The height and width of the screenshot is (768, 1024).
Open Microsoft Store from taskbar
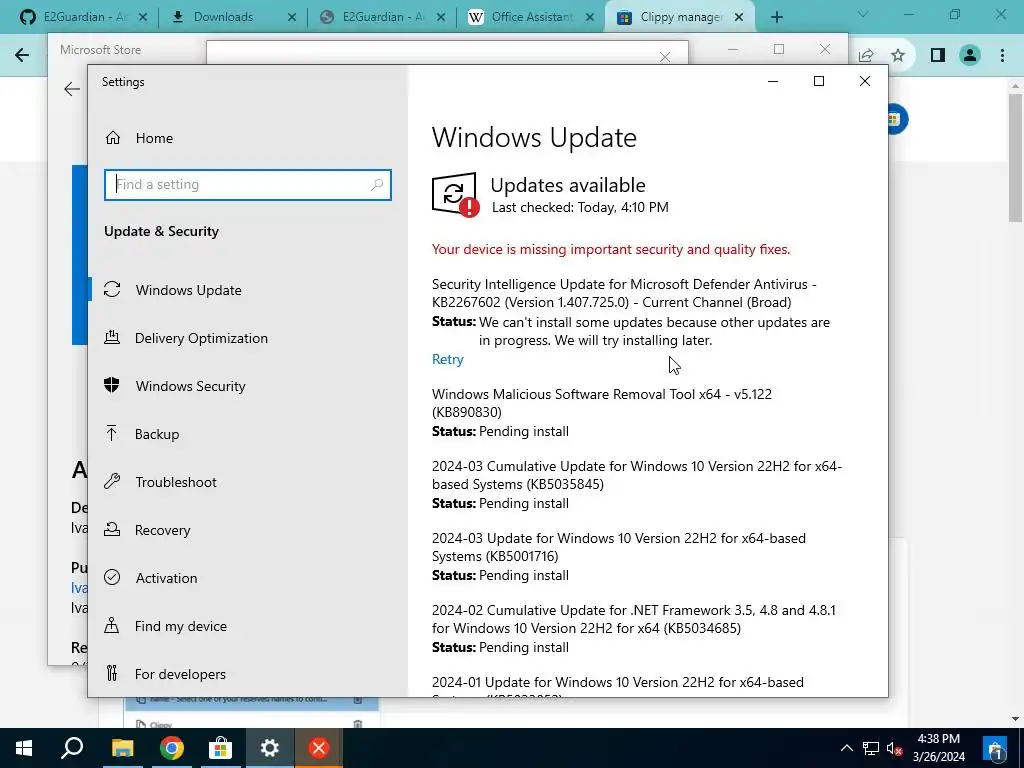(221, 748)
